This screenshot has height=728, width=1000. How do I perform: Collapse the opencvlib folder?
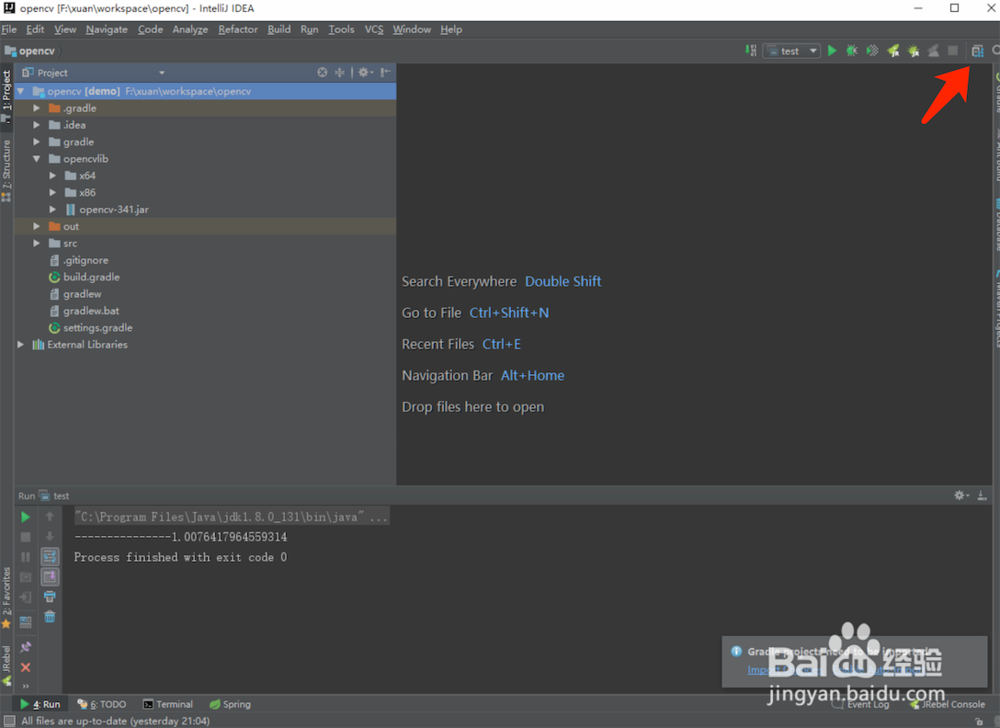tap(36, 159)
